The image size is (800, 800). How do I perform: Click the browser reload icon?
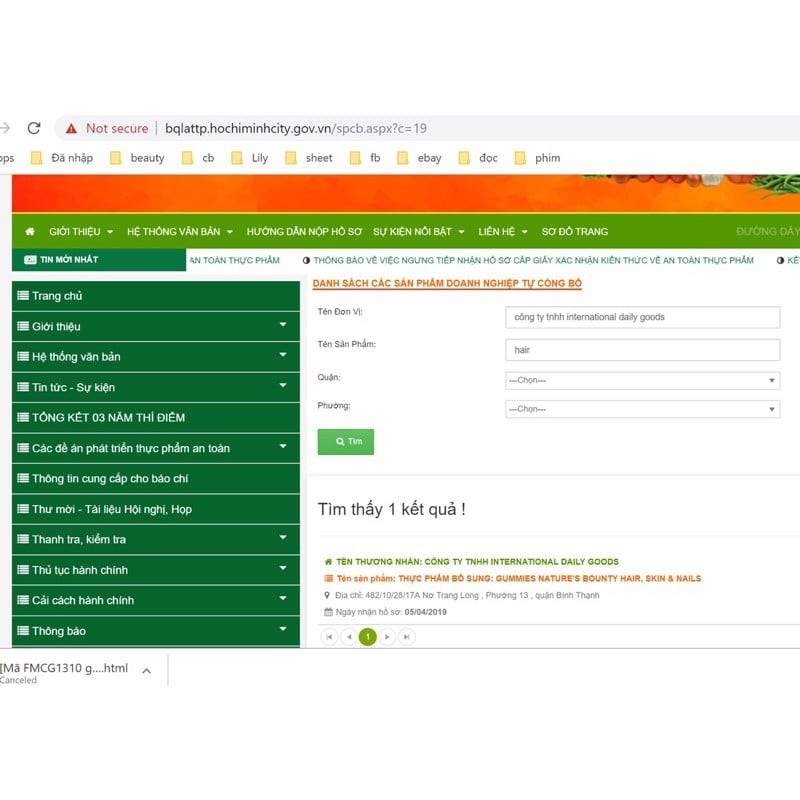point(34,128)
